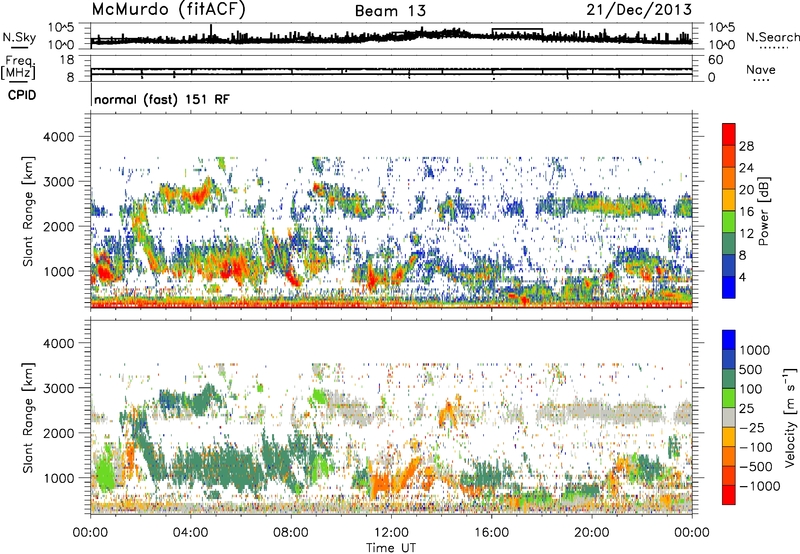Select the N.Sky legend label
The image size is (800, 554).
(19, 37)
